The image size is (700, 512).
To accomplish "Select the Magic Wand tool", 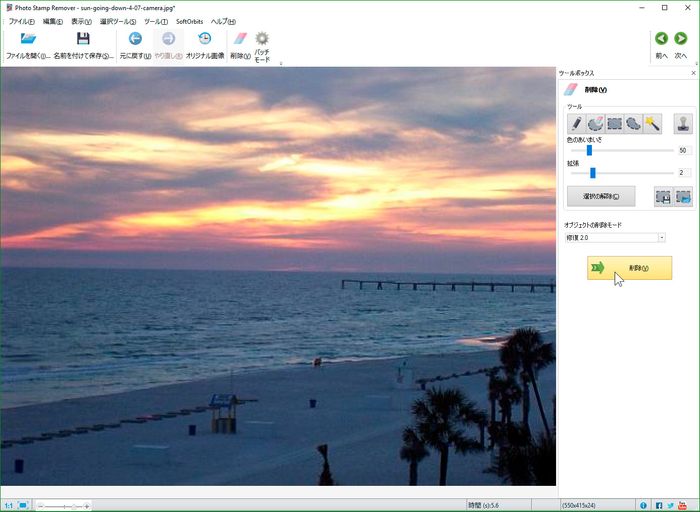I will (652, 124).
